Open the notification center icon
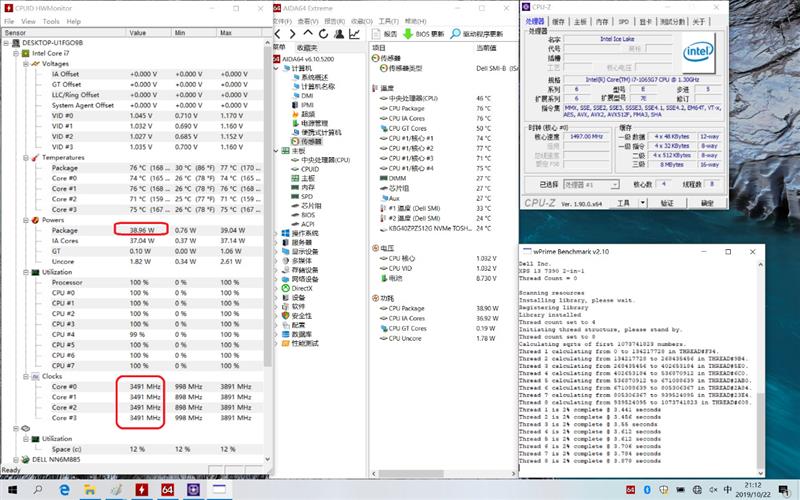This screenshot has width=800, height=500. coord(783,490)
